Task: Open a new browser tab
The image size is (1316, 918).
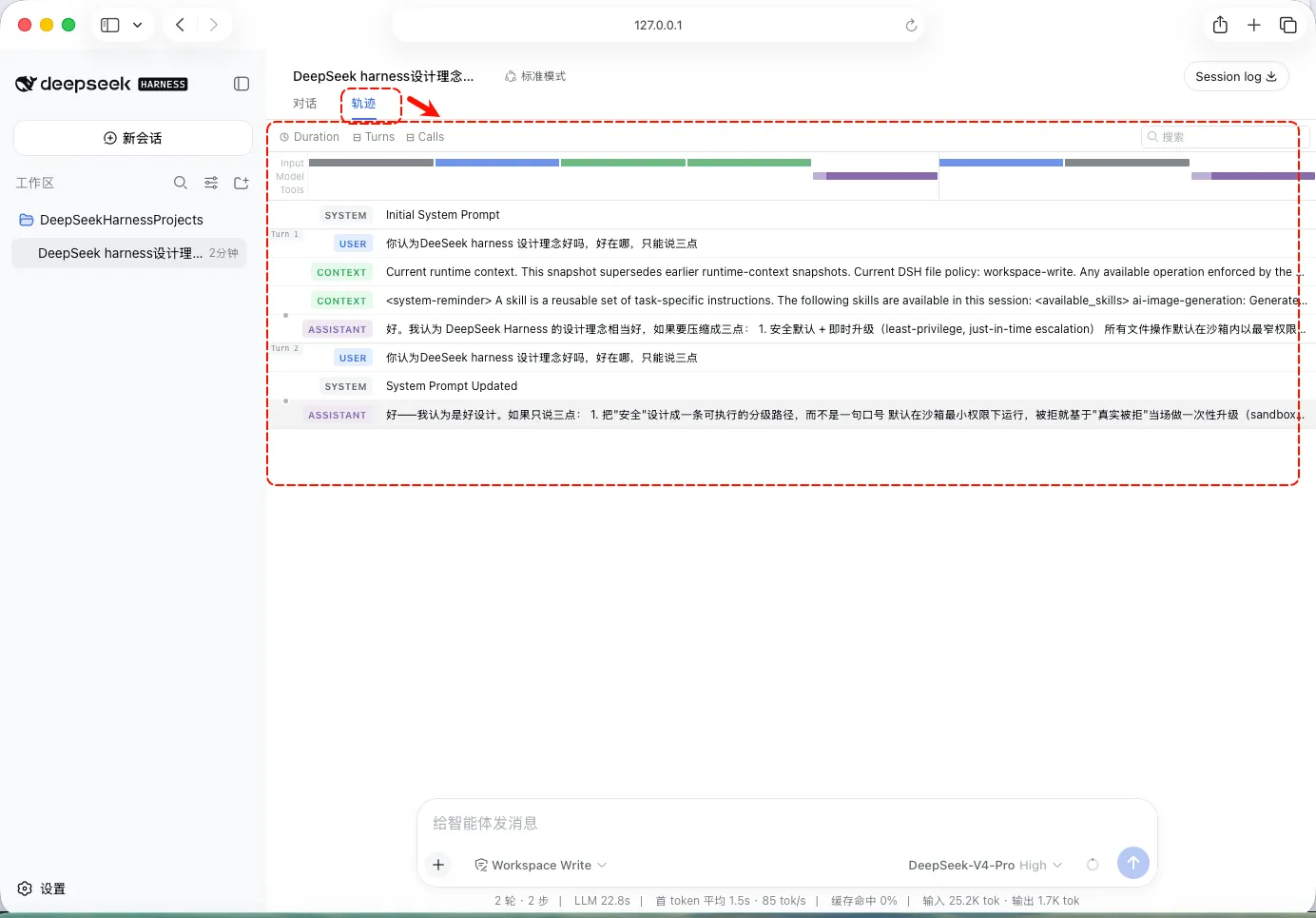Action: (1254, 26)
